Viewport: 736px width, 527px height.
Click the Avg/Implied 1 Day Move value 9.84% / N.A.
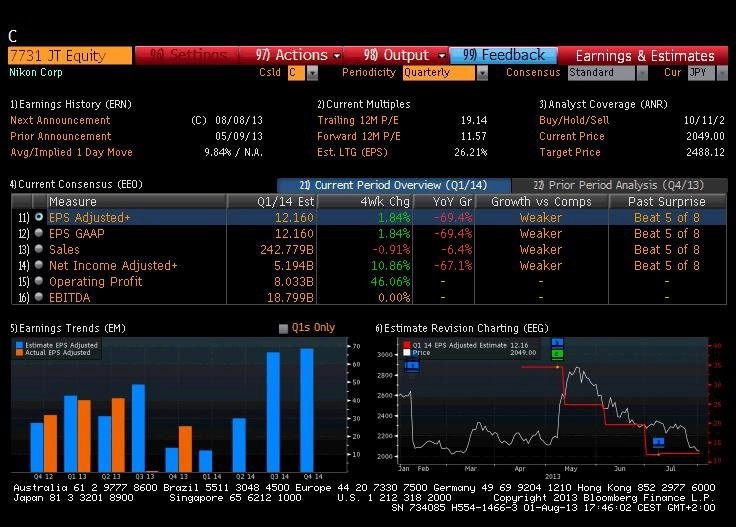[x=233, y=152]
